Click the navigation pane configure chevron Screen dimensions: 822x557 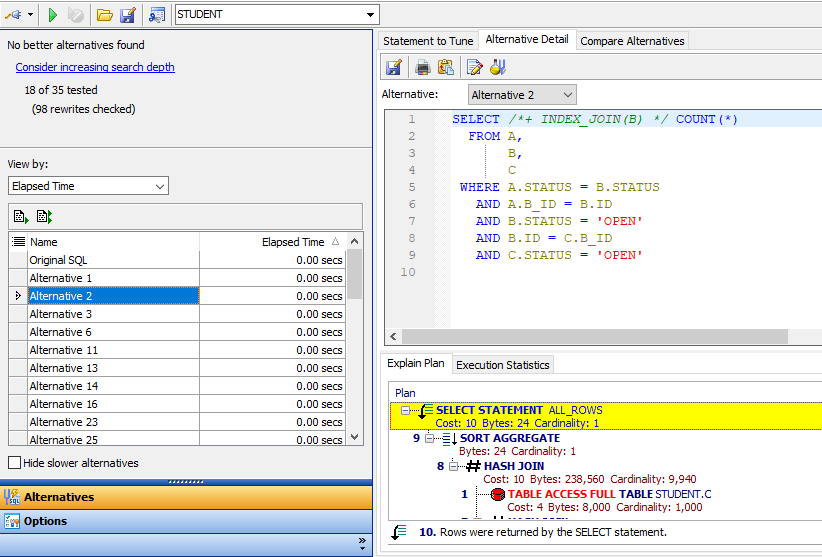click(x=362, y=544)
